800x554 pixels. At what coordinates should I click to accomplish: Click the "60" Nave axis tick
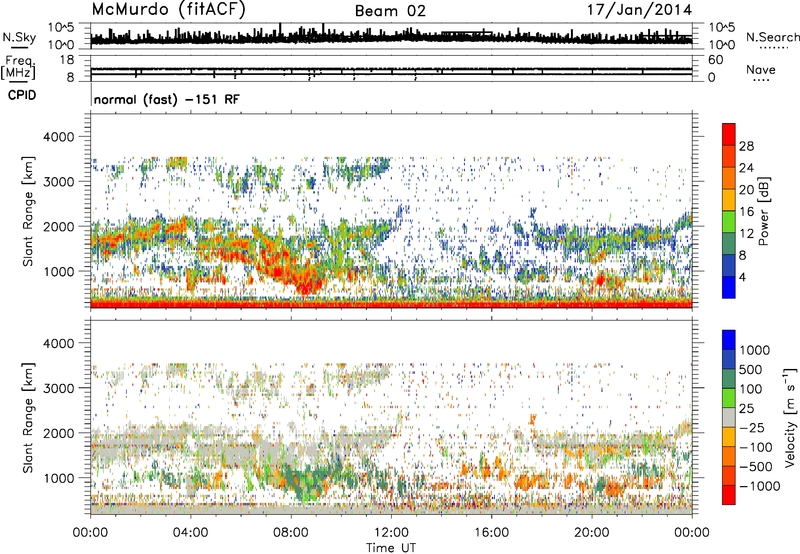coord(715,60)
